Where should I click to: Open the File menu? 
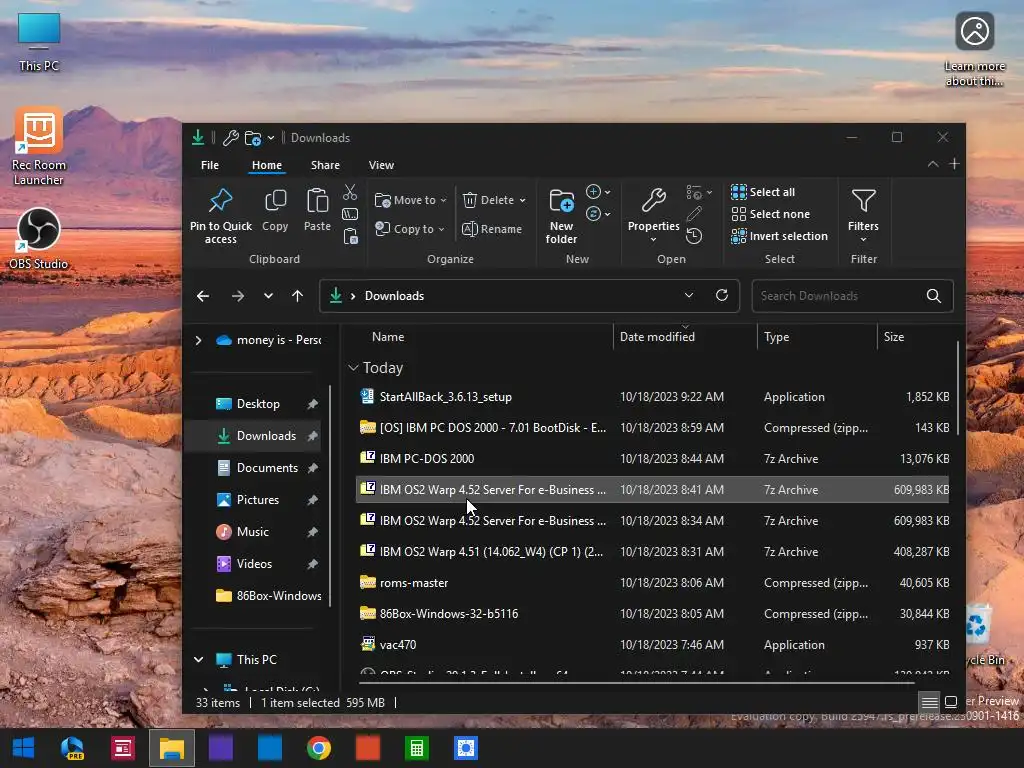click(x=210, y=165)
